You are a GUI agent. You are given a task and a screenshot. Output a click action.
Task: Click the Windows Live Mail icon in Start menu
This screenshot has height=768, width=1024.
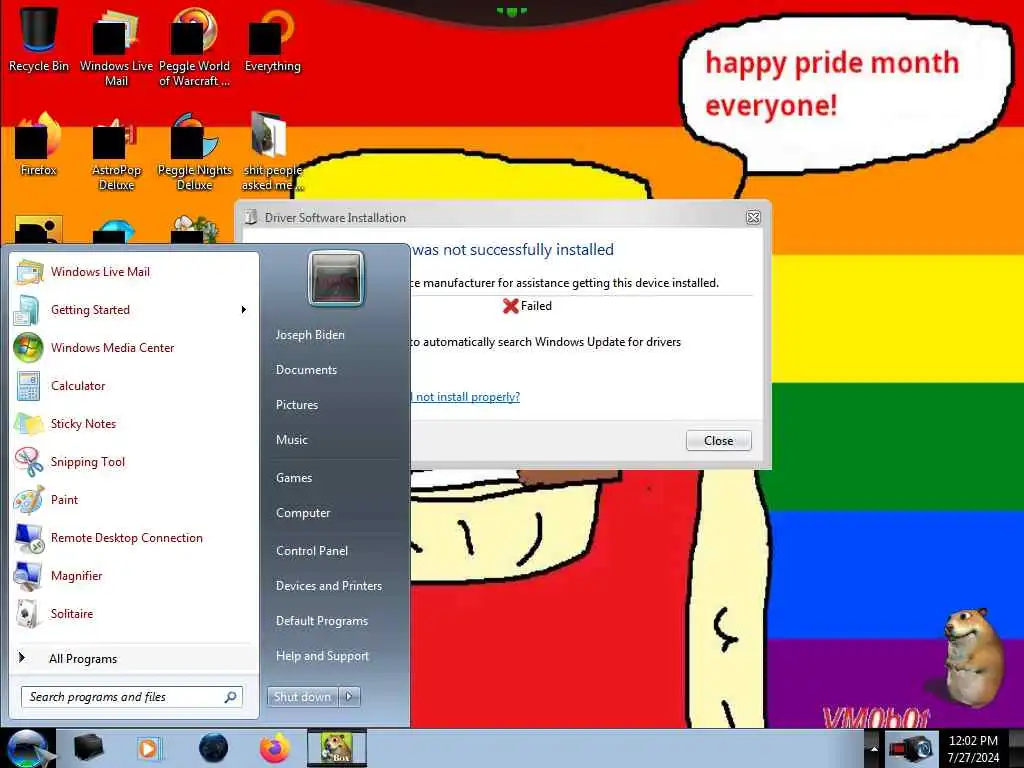(x=29, y=272)
